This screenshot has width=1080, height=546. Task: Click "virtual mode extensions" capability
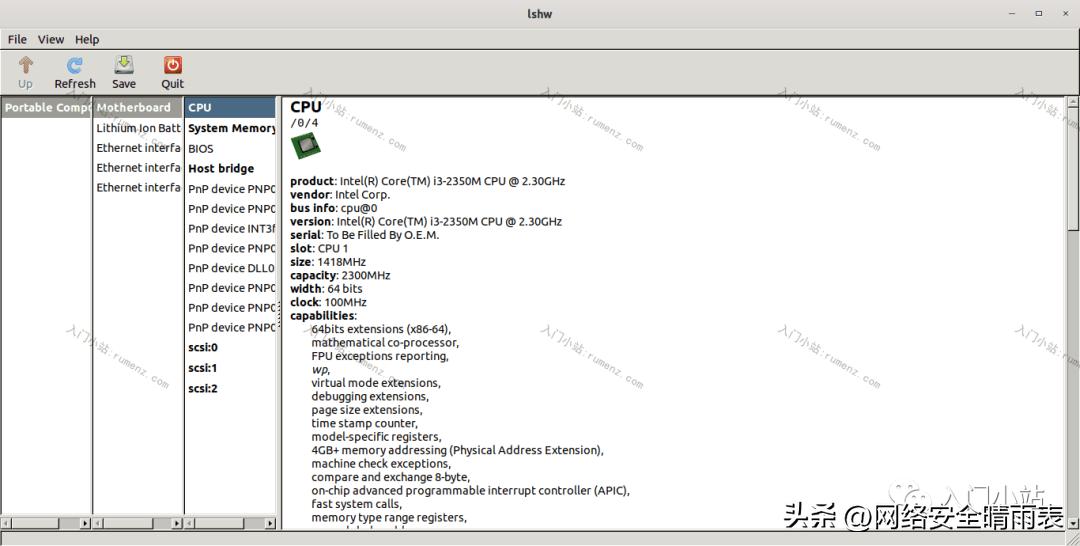[x=376, y=383]
